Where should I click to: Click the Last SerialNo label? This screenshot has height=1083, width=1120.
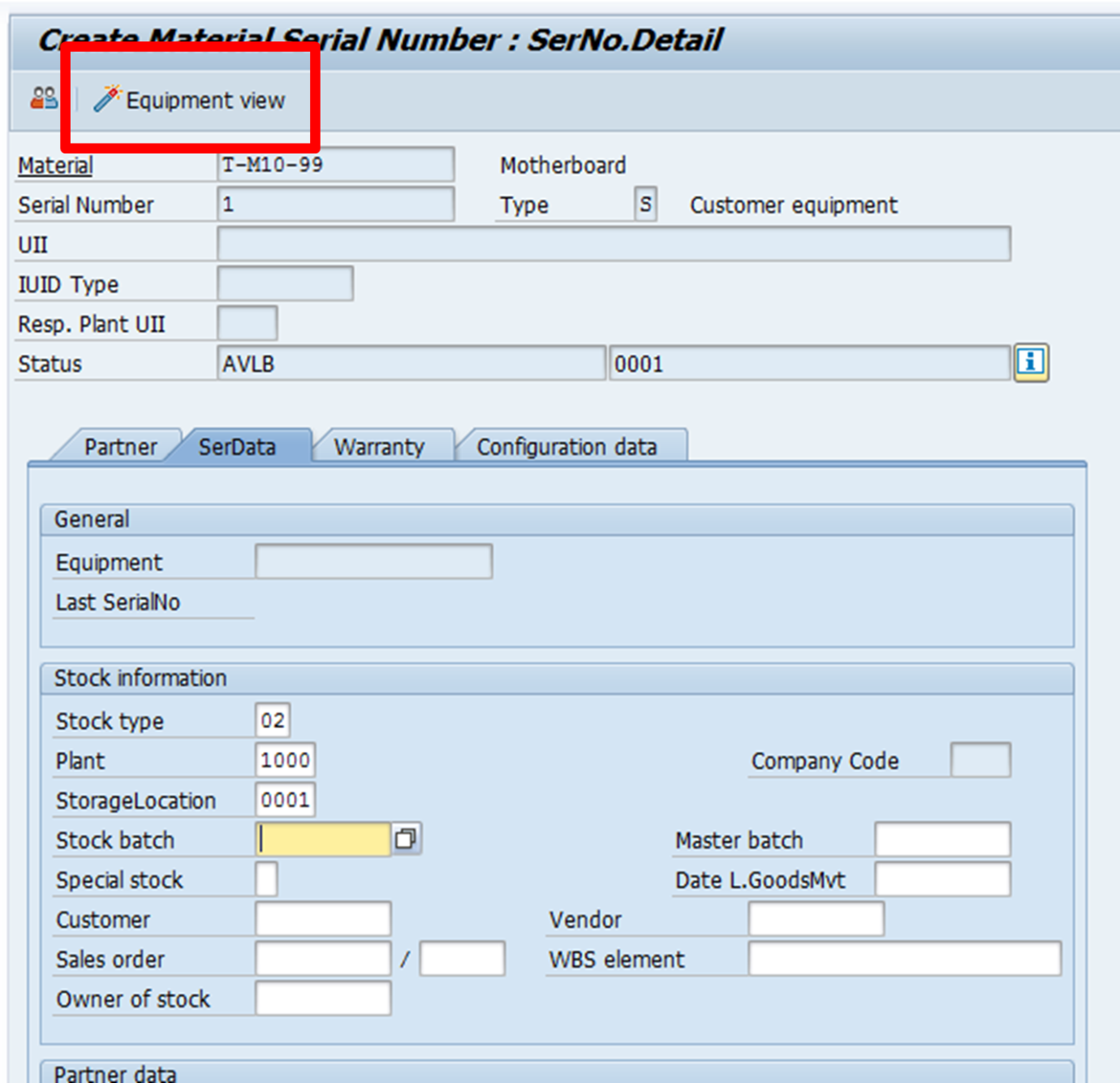118,602
